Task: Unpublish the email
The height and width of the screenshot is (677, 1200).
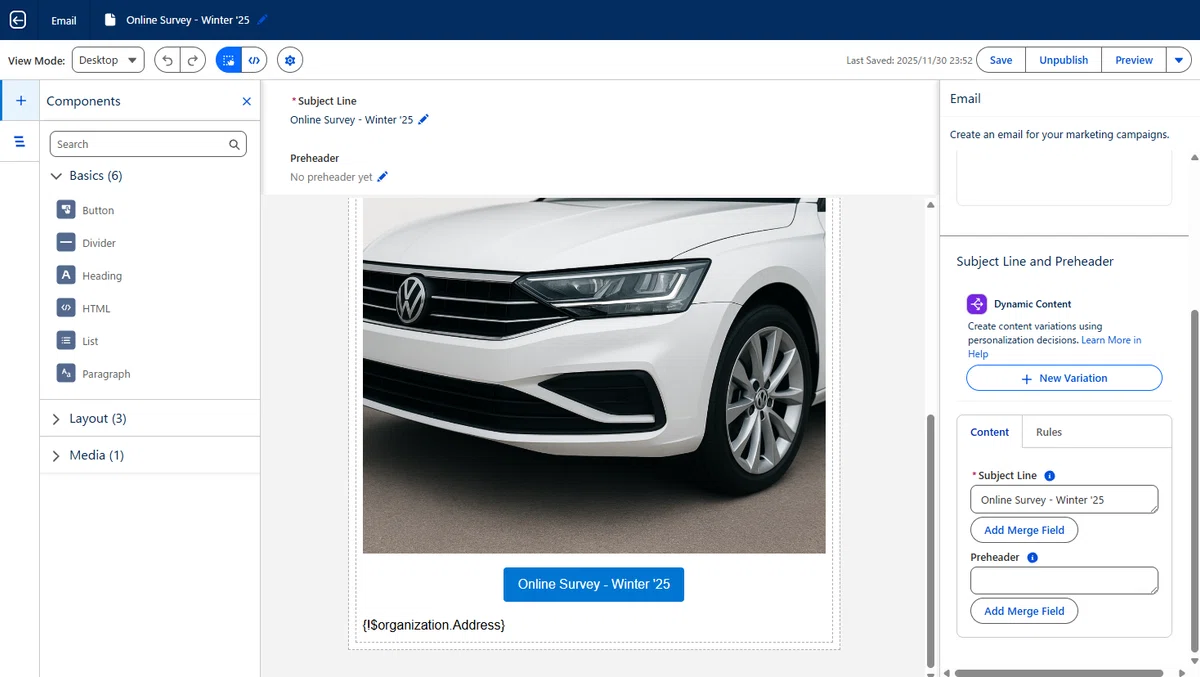Action: click(x=1064, y=60)
